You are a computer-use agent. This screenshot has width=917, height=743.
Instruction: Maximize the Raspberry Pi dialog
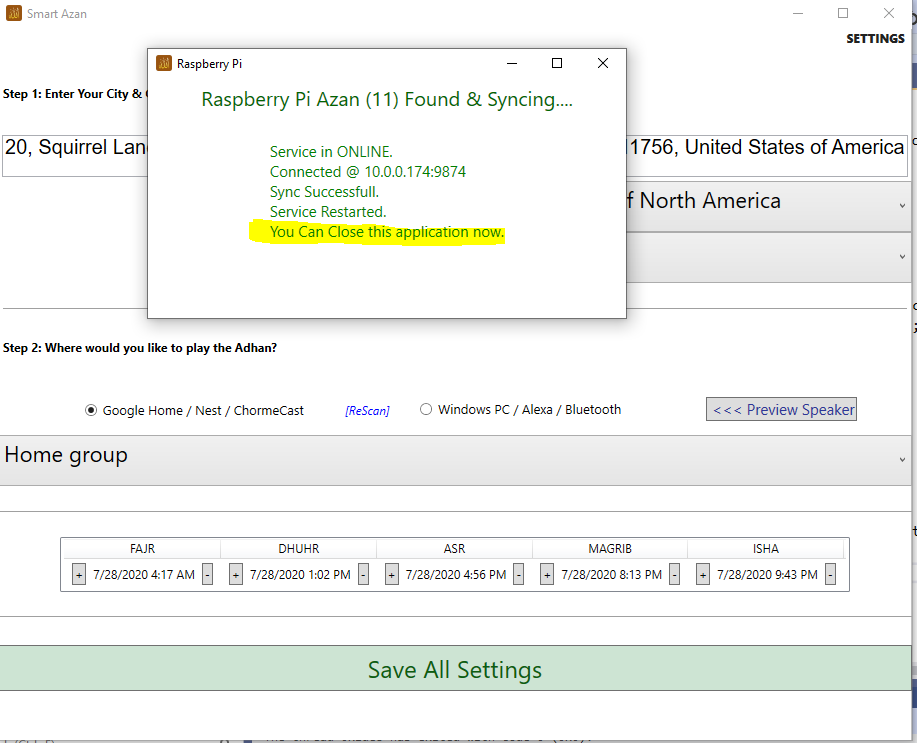(x=557, y=63)
